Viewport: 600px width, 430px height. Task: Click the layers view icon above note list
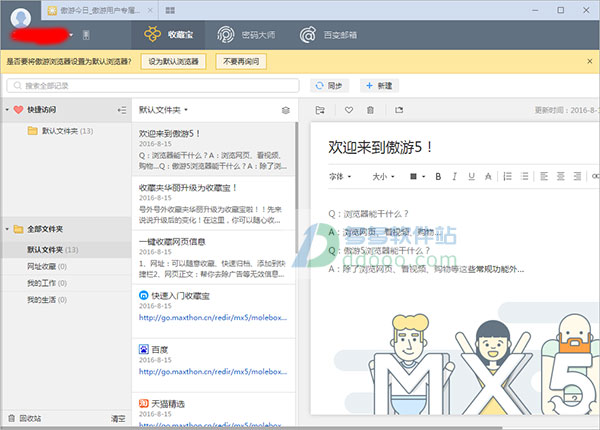point(286,110)
